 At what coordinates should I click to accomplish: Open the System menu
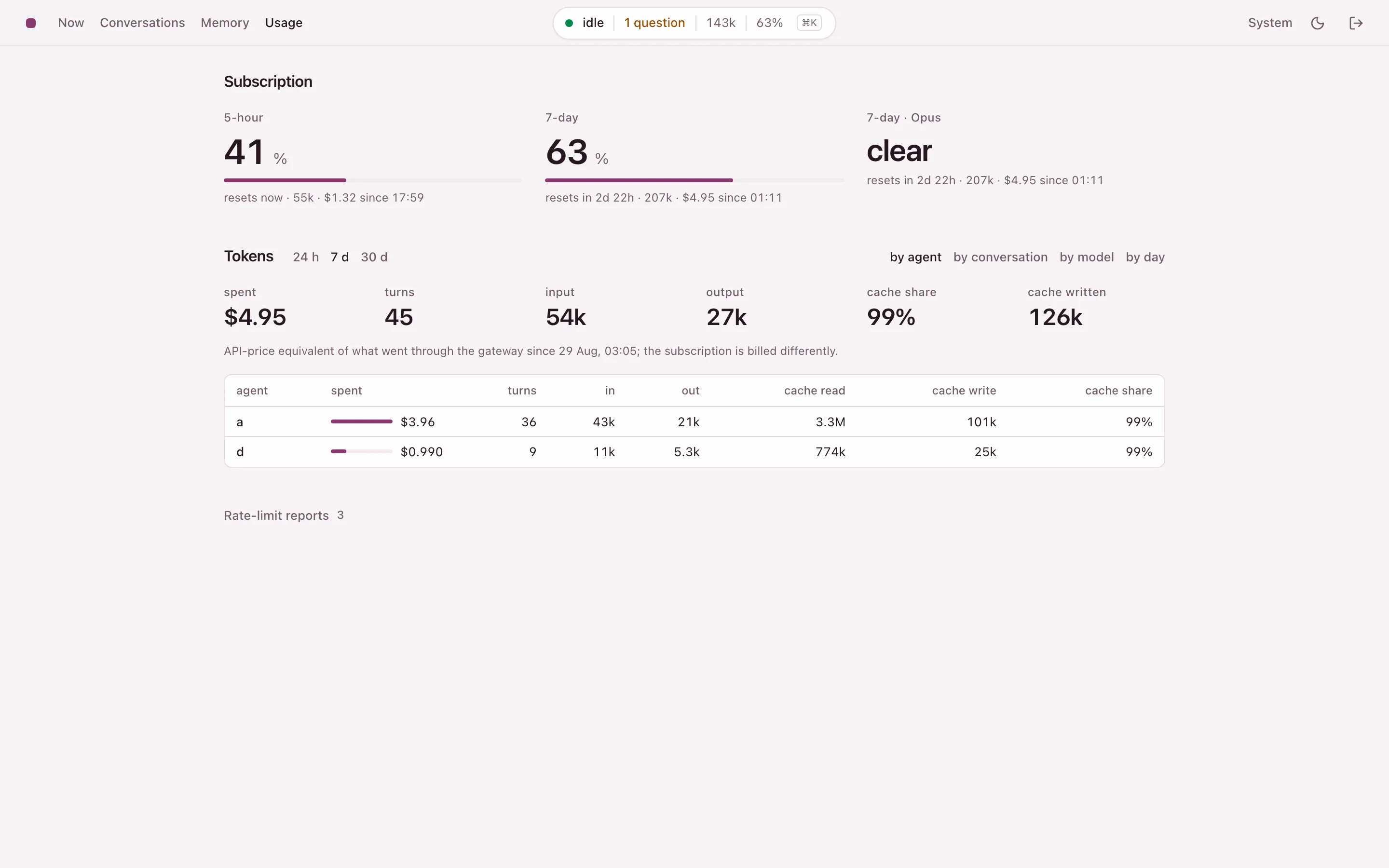(x=1270, y=23)
